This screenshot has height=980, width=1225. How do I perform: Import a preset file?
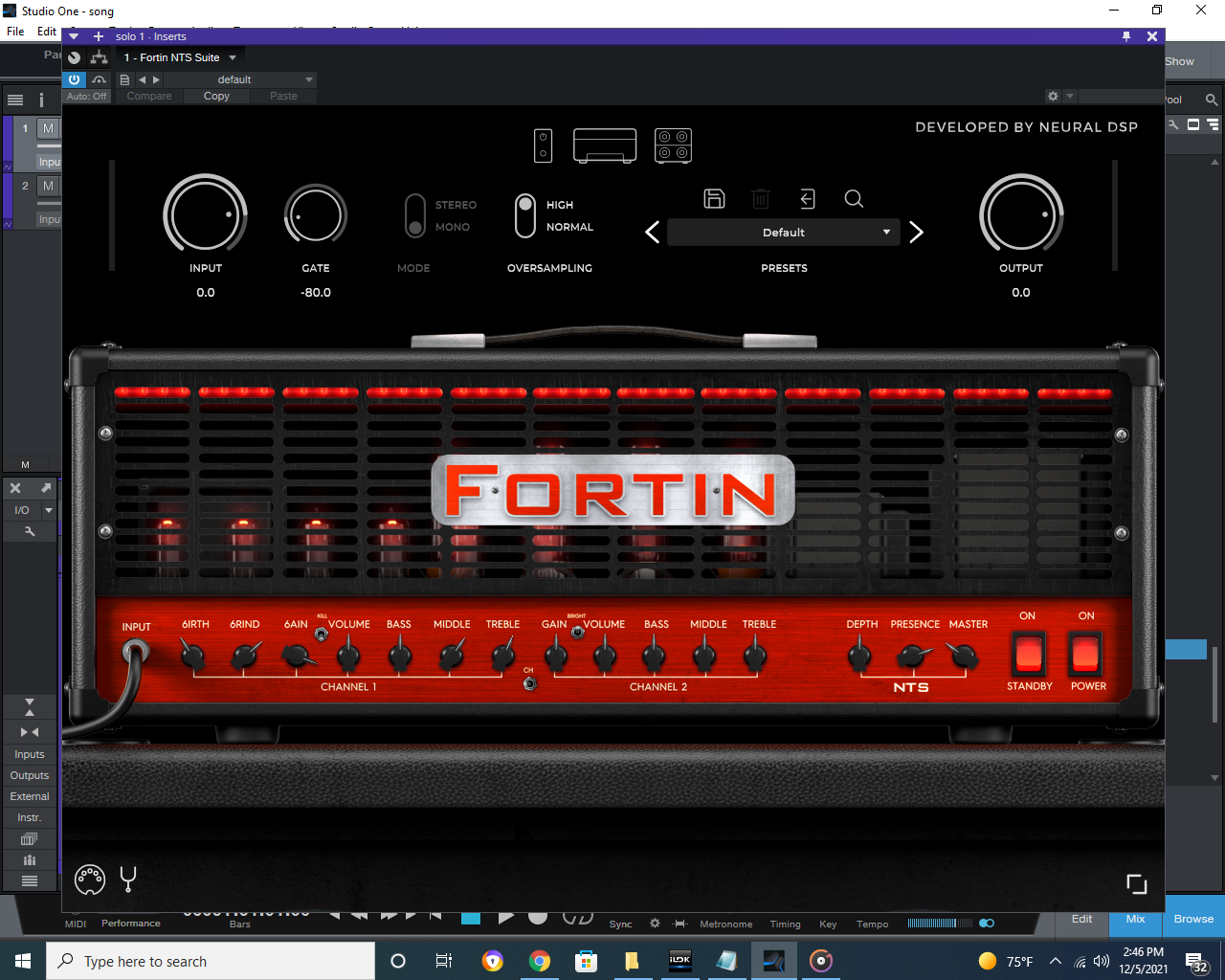click(x=808, y=199)
